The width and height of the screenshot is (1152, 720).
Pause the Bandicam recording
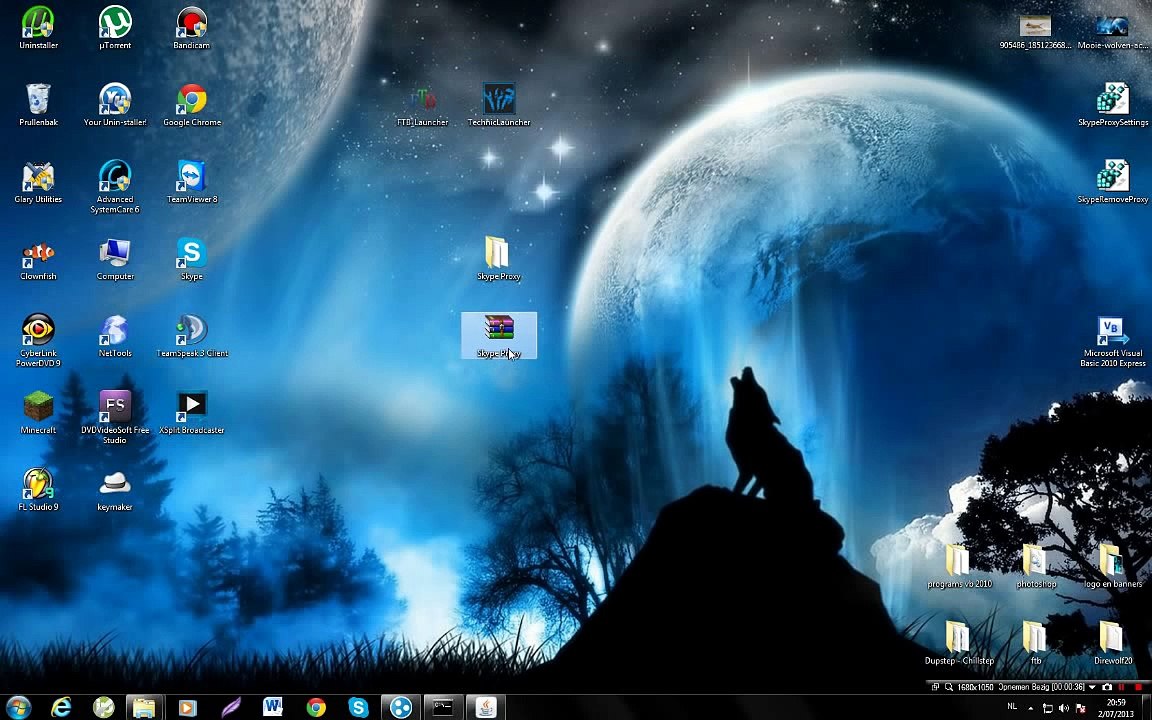pos(1122,687)
